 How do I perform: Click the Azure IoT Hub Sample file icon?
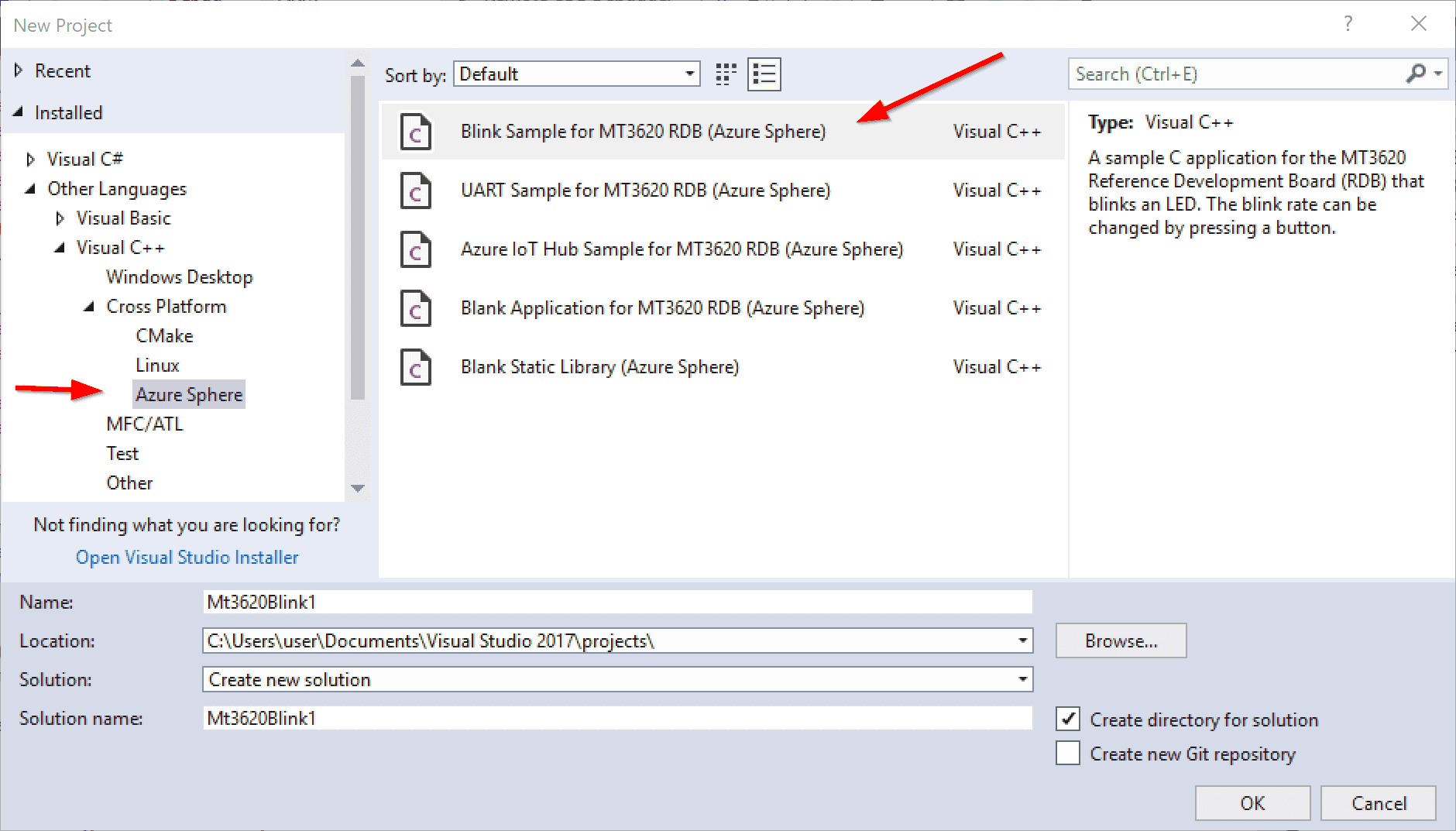415,249
